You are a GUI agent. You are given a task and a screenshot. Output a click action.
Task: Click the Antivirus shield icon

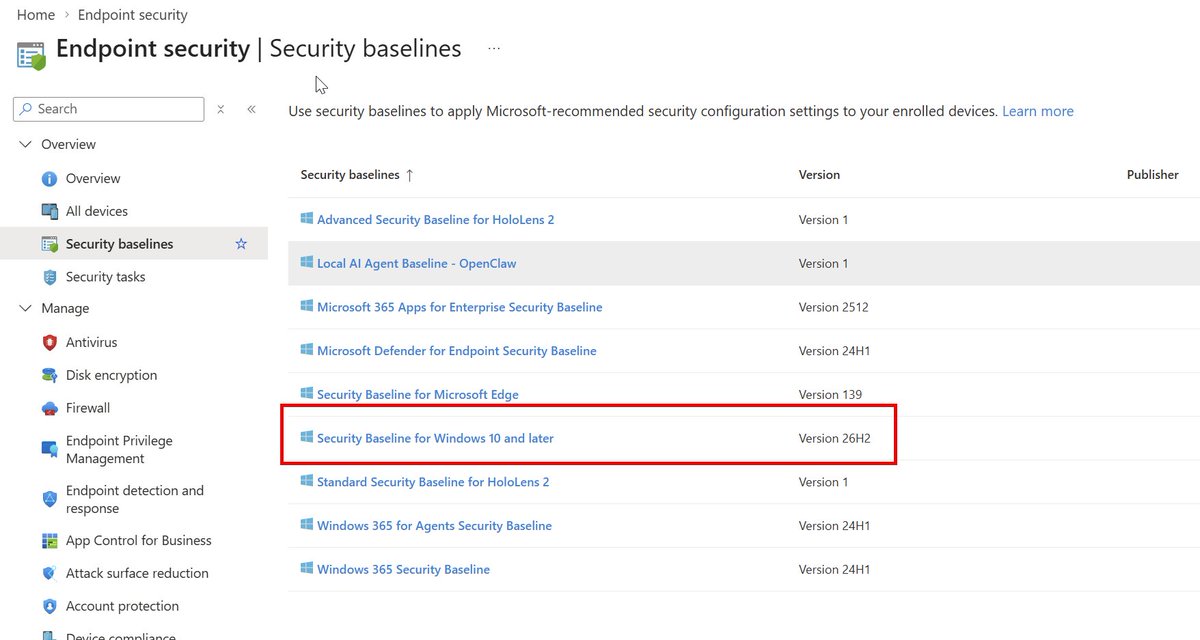pos(50,342)
